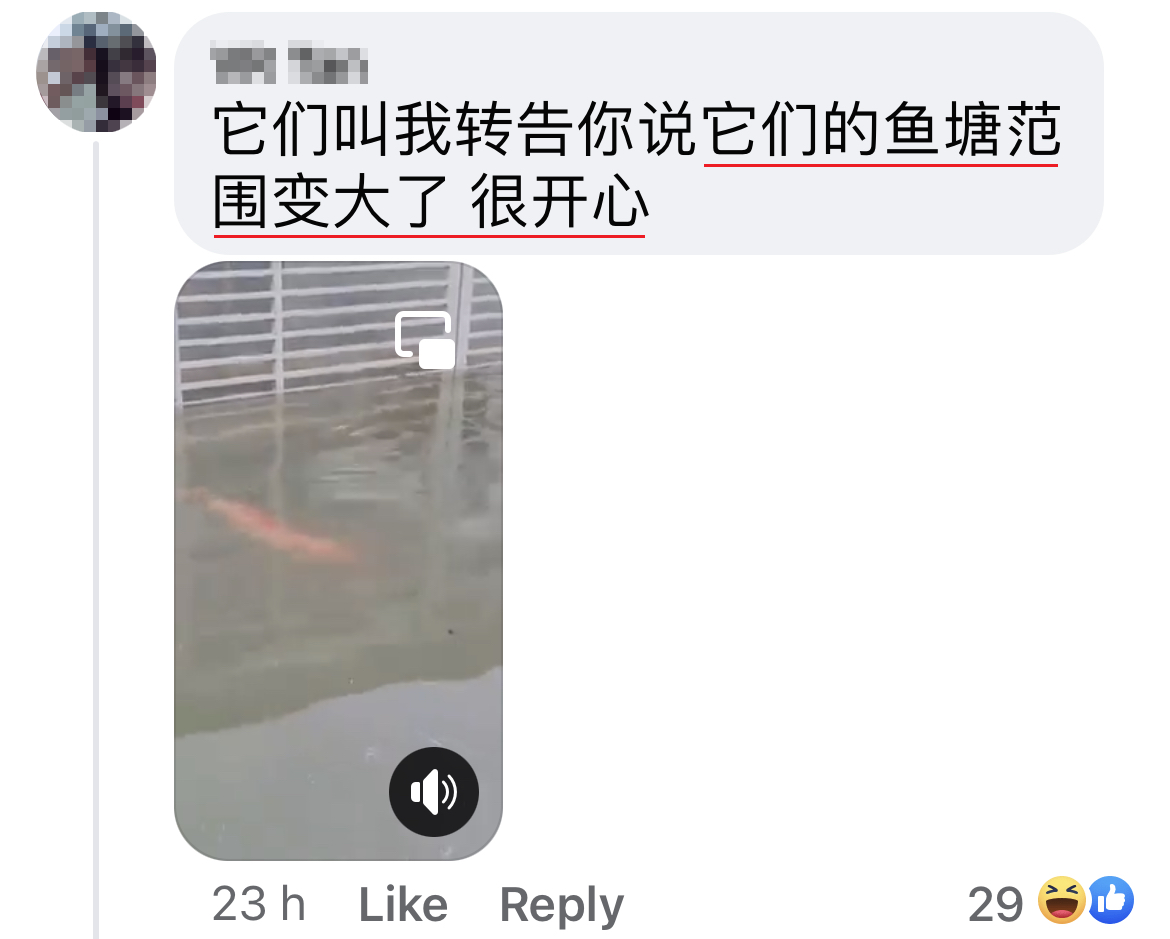The height and width of the screenshot is (939, 1170).
Task: Click the laughing face reaction emoji
Action: (1062, 900)
